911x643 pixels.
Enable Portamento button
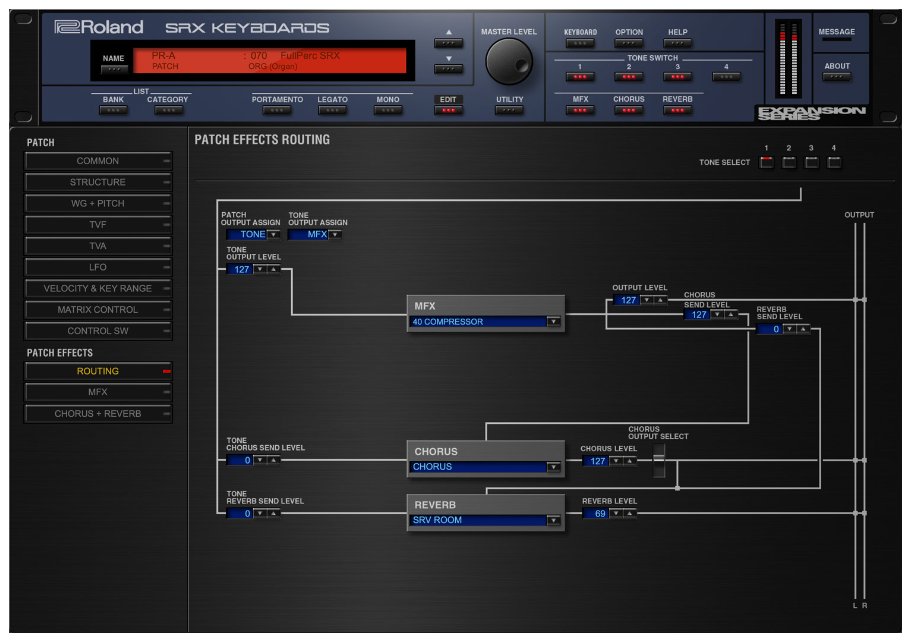pyautogui.click(x=277, y=110)
